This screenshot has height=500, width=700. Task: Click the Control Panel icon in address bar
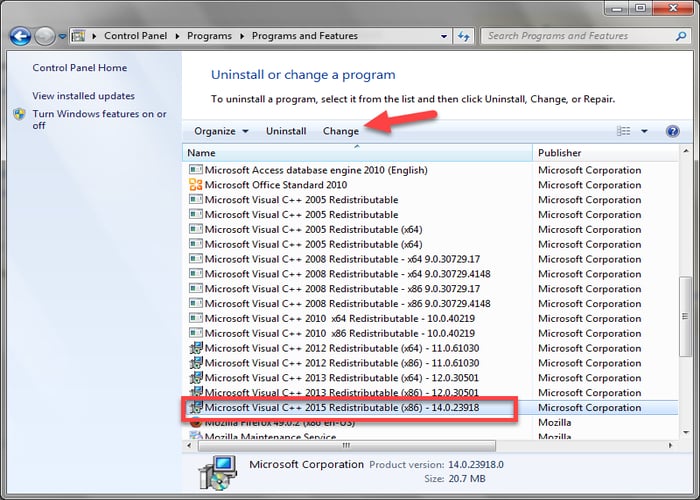(79, 36)
